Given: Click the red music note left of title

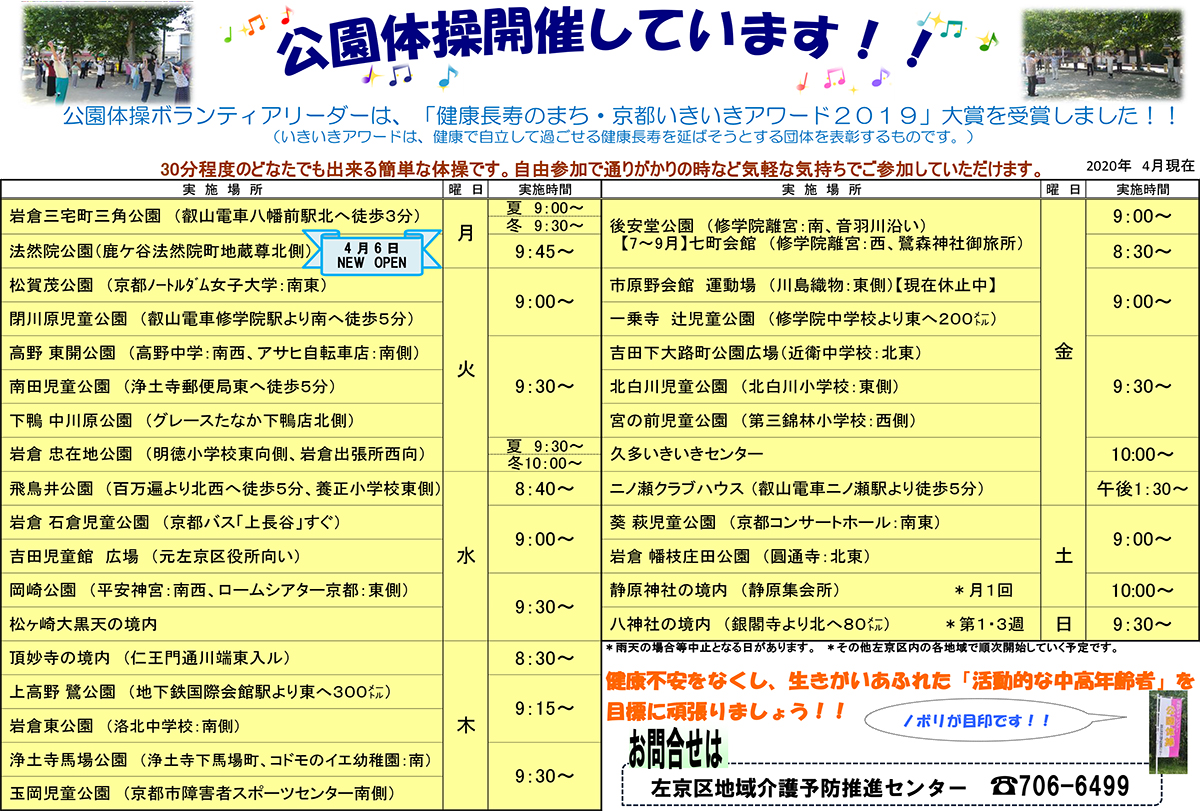Looking at the screenshot, I should 286,15.
